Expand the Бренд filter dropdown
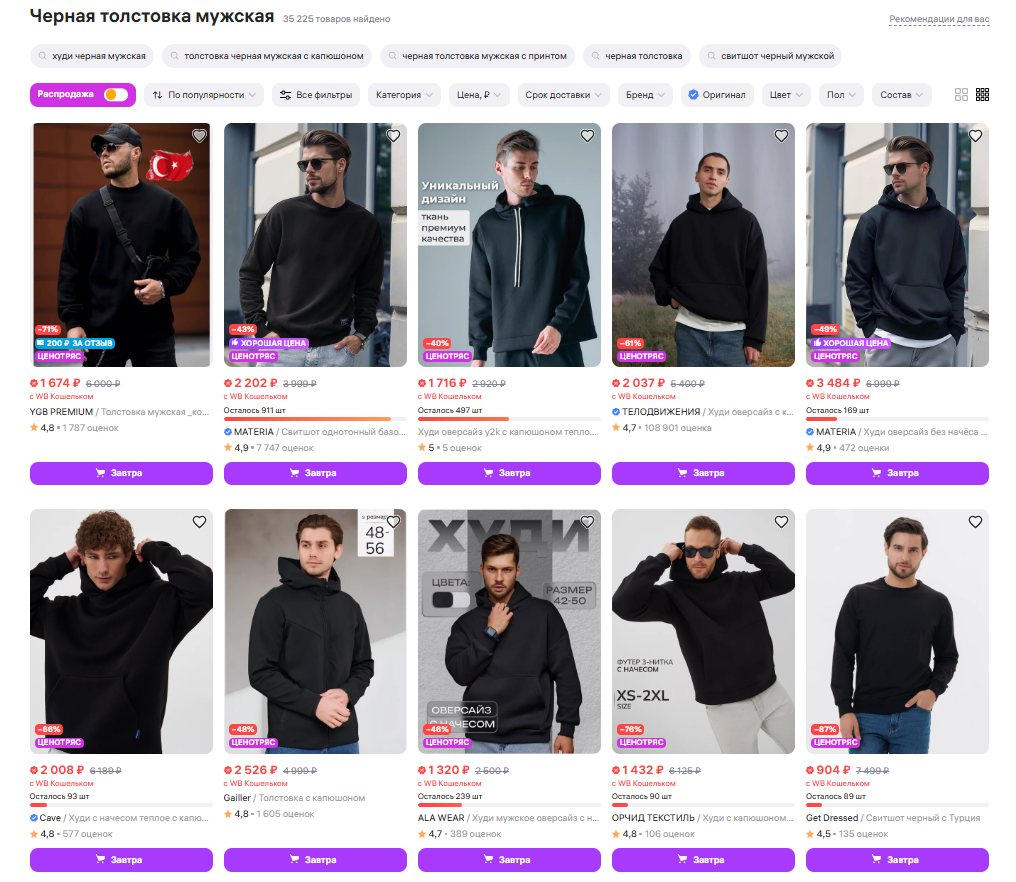The height and width of the screenshot is (882, 1016). [x=646, y=95]
